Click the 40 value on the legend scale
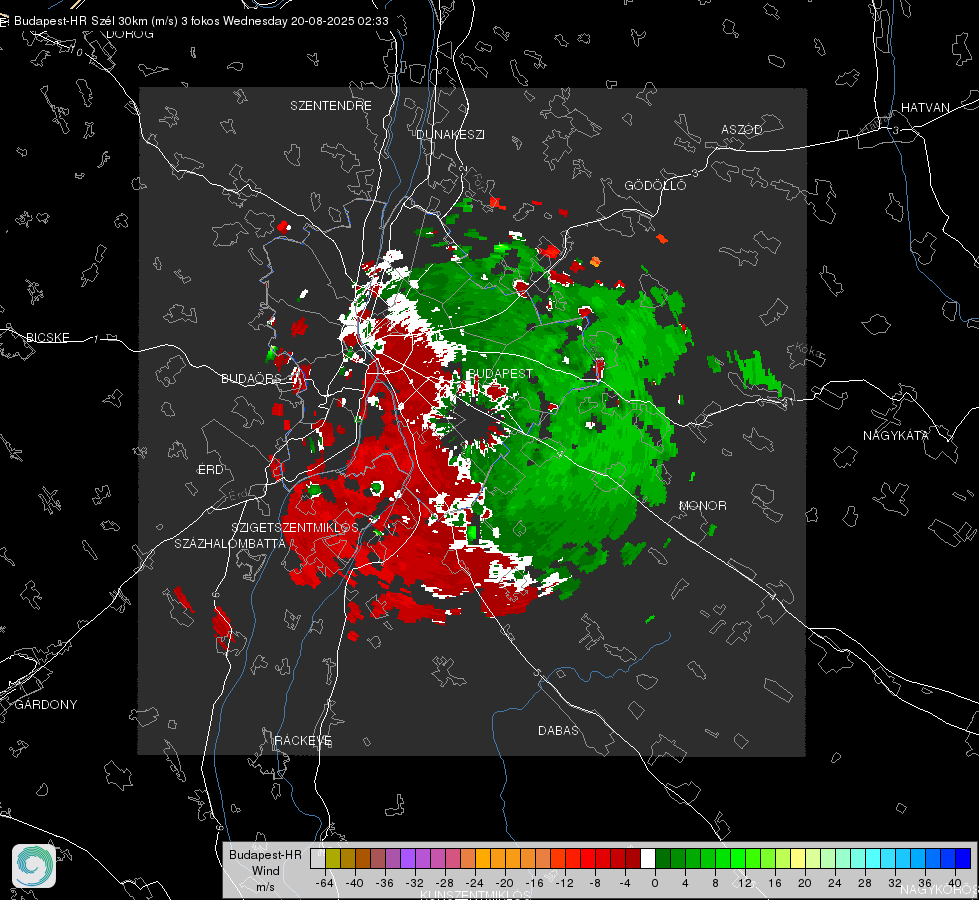 [954, 883]
